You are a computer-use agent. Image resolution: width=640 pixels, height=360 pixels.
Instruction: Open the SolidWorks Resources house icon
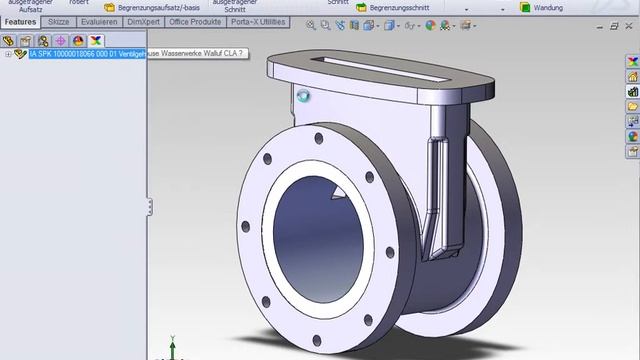point(633,77)
